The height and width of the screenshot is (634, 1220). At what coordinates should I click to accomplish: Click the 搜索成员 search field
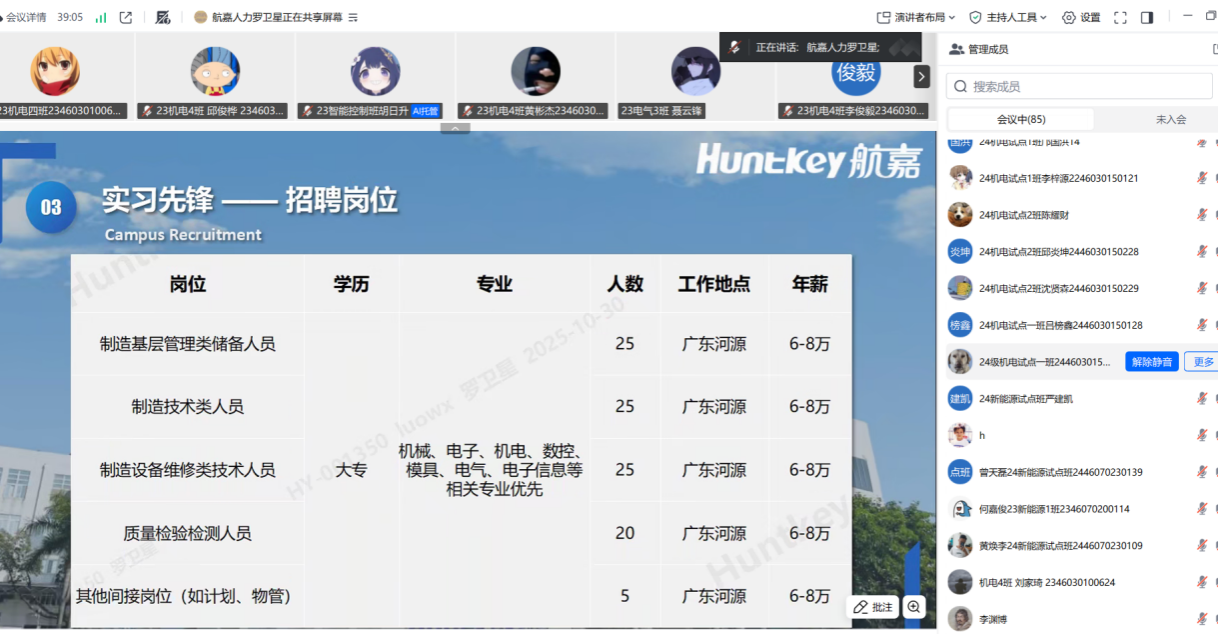tap(1080, 87)
